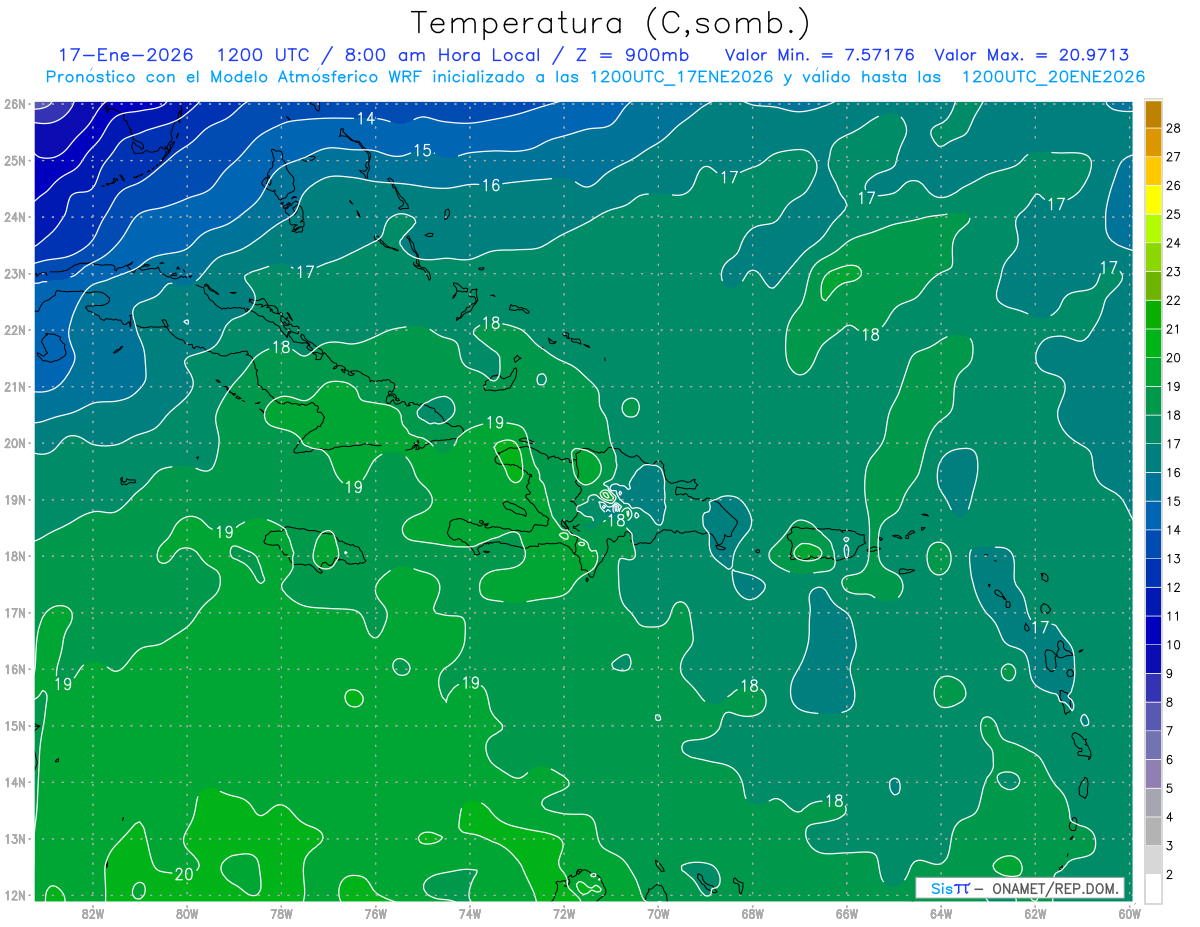Click the brown colorbar swatch above label 28
1200x927 pixels.
click(1153, 114)
